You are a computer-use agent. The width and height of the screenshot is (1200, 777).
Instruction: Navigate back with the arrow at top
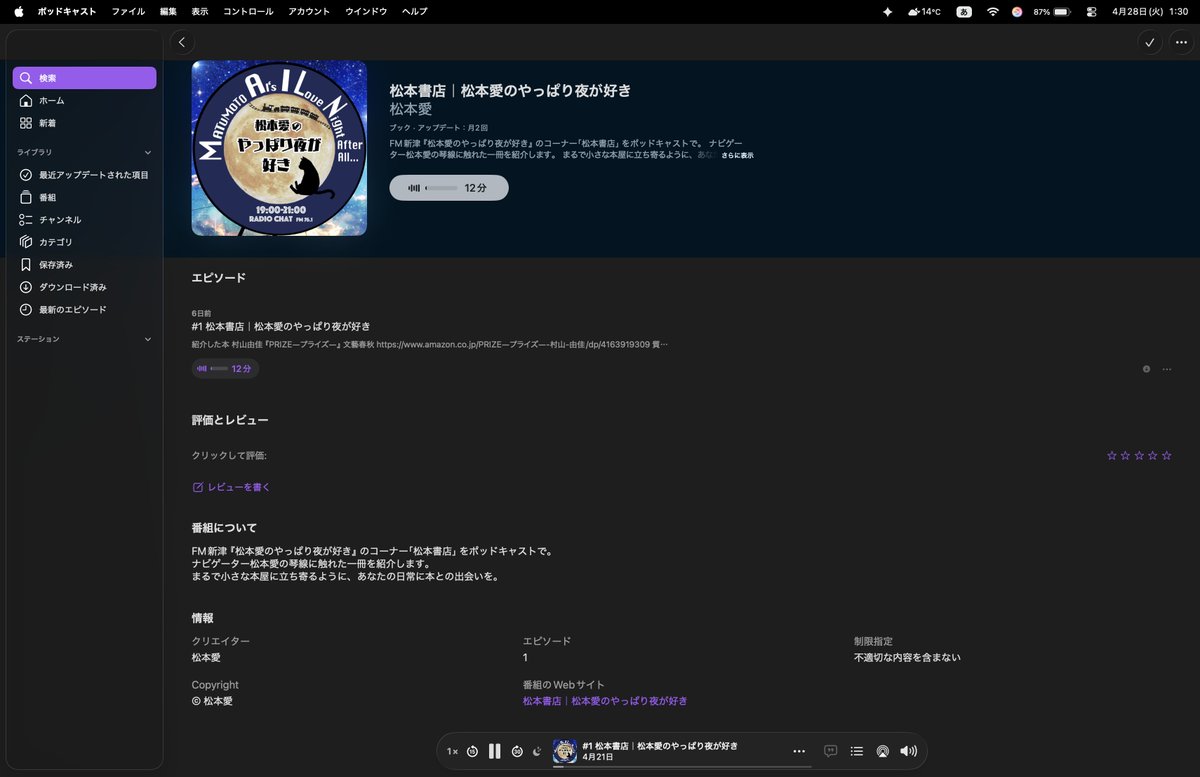point(182,42)
